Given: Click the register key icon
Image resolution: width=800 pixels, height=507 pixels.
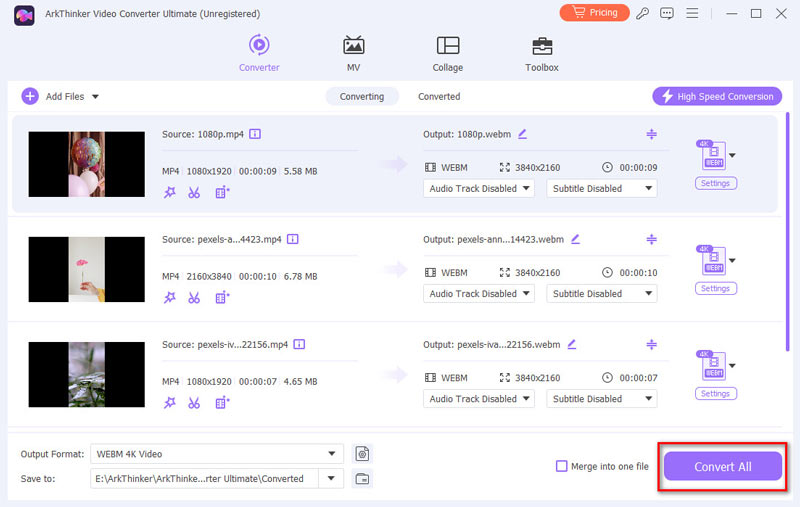Looking at the screenshot, I should tap(642, 13).
